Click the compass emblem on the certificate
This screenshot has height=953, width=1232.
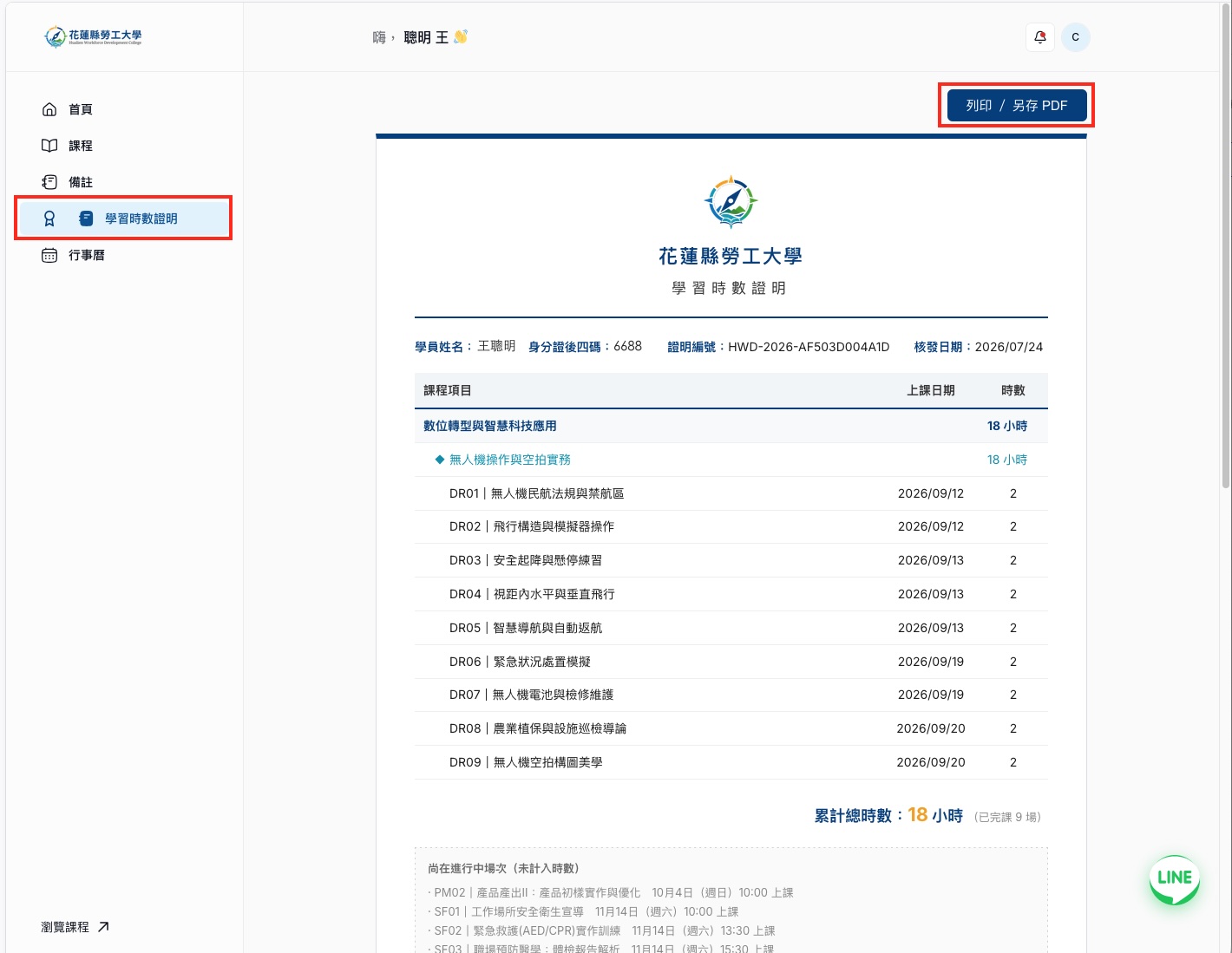pyautogui.click(x=731, y=202)
